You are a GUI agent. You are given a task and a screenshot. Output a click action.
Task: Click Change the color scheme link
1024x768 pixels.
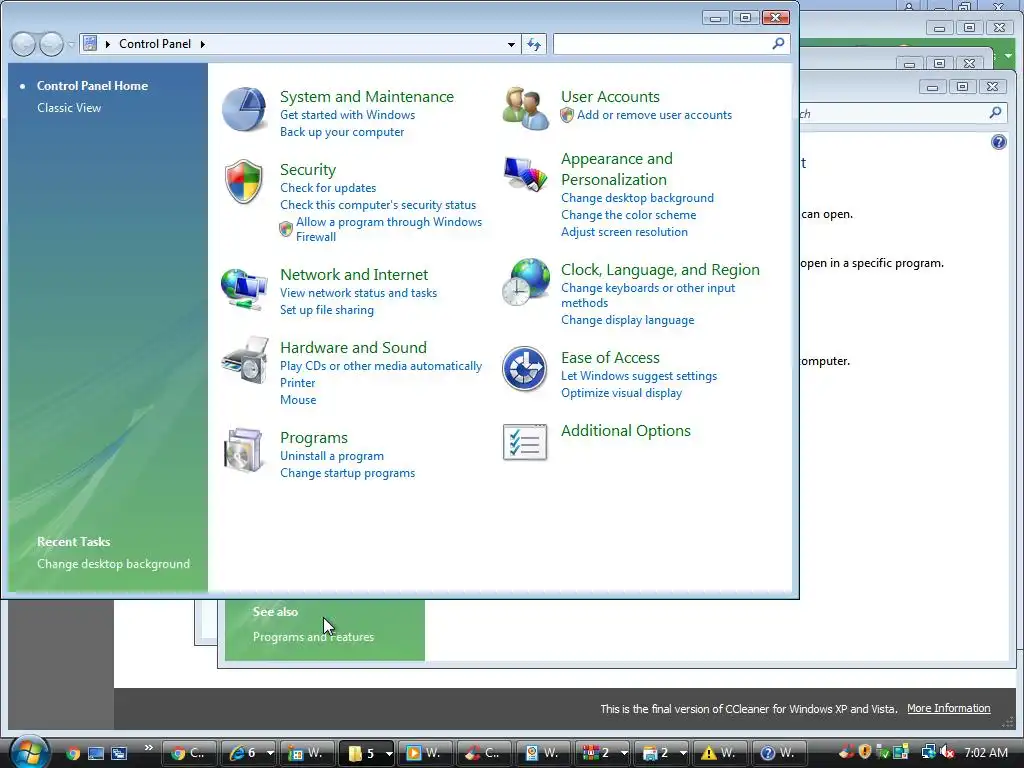[628, 215]
